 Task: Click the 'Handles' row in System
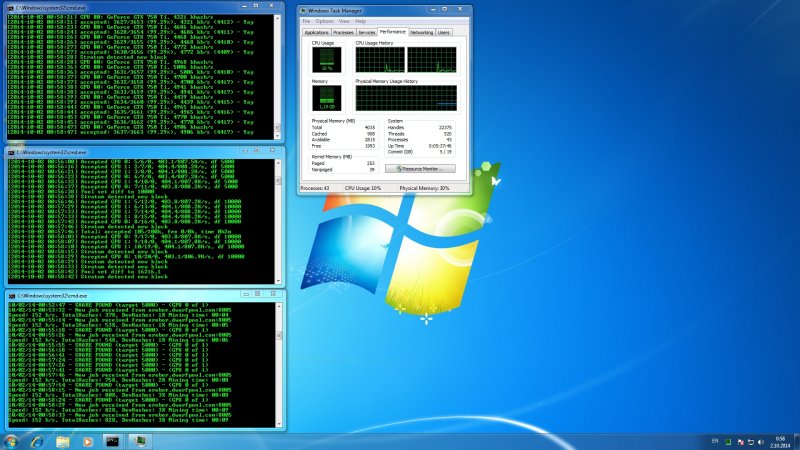click(x=419, y=128)
